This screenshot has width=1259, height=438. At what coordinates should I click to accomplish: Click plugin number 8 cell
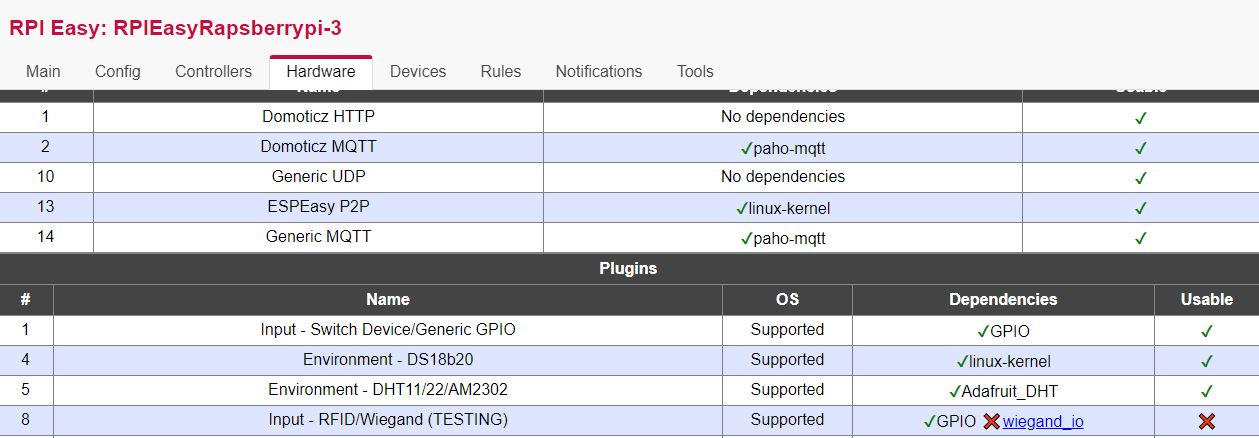coord(26,419)
